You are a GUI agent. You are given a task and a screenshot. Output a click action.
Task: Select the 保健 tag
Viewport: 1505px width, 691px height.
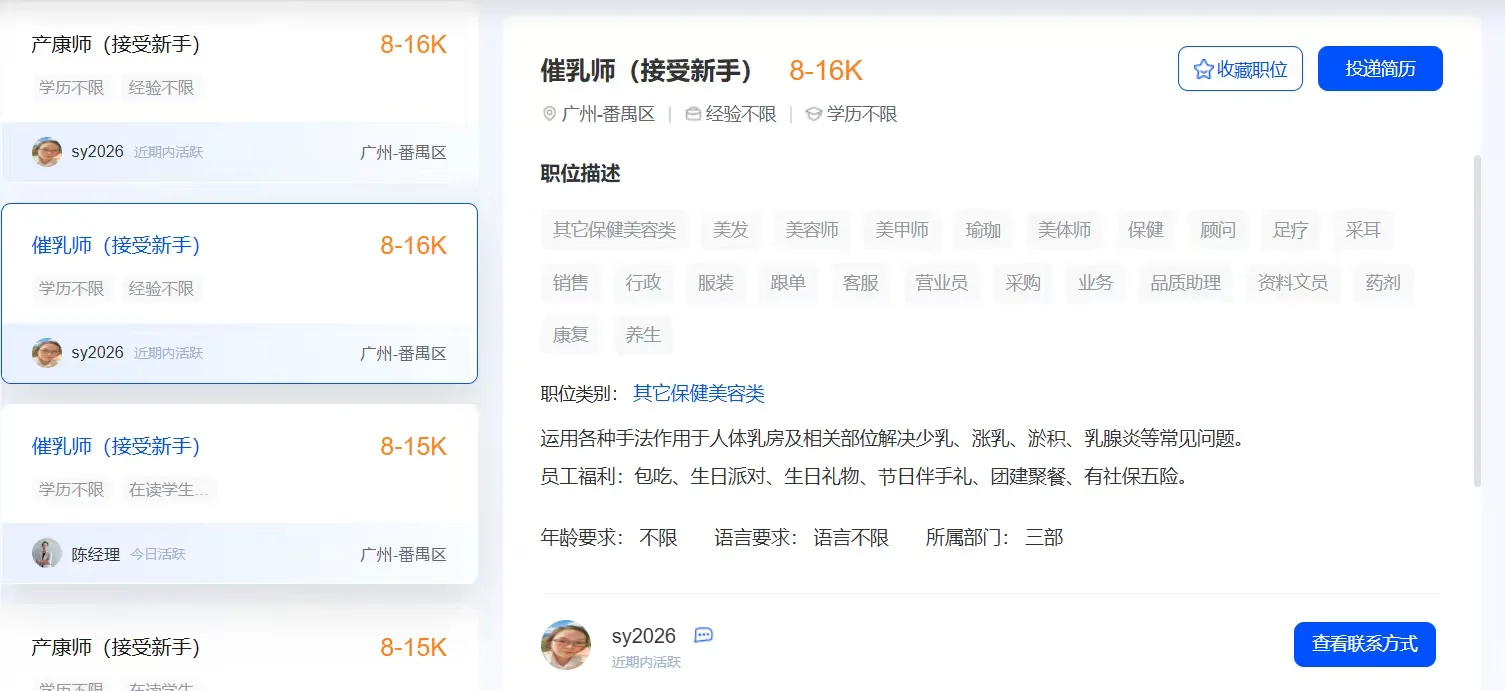[x=1146, y=230]
